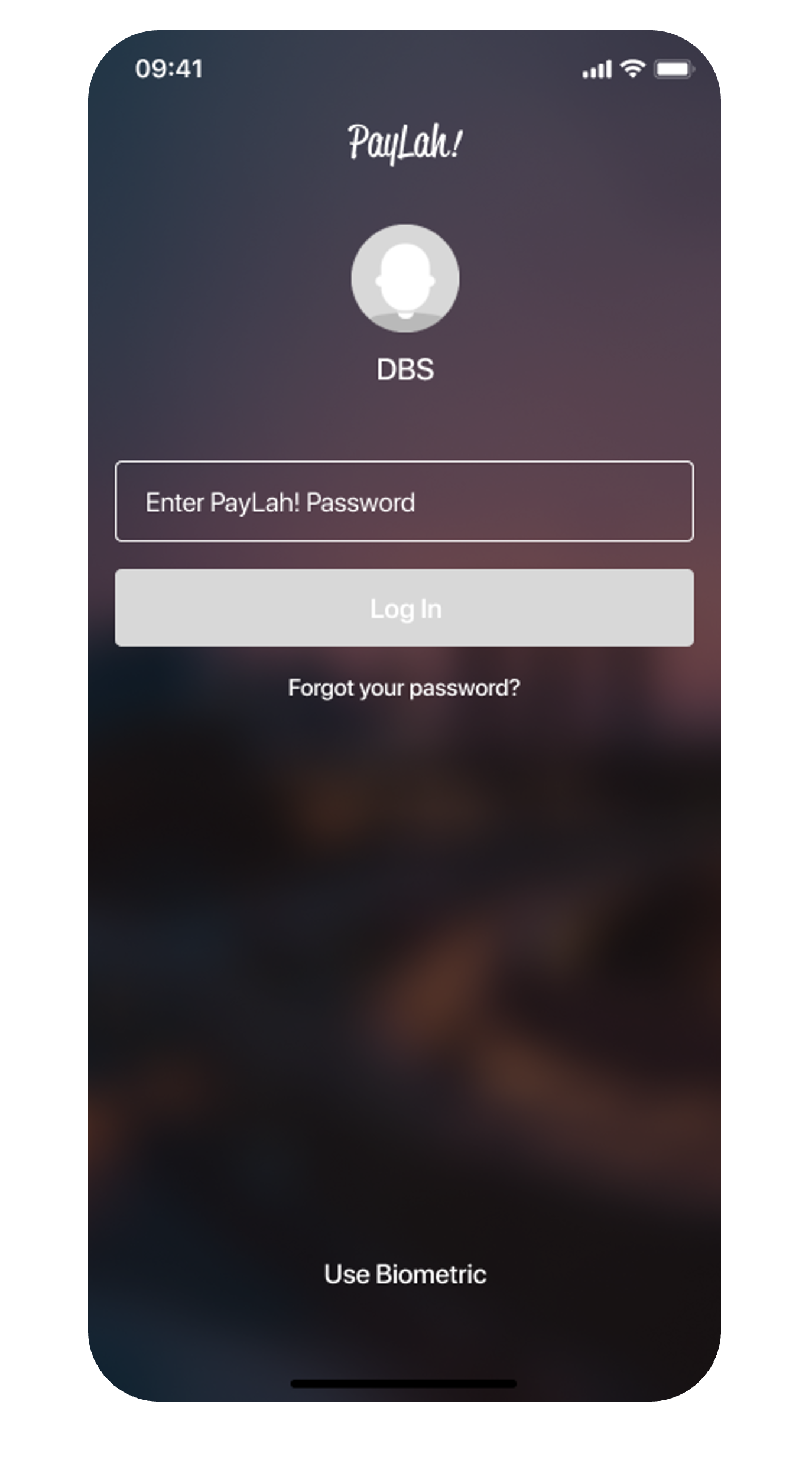
Task: Click the PayLah! logo
Action: pyautogui.click(x=405, y=142)
